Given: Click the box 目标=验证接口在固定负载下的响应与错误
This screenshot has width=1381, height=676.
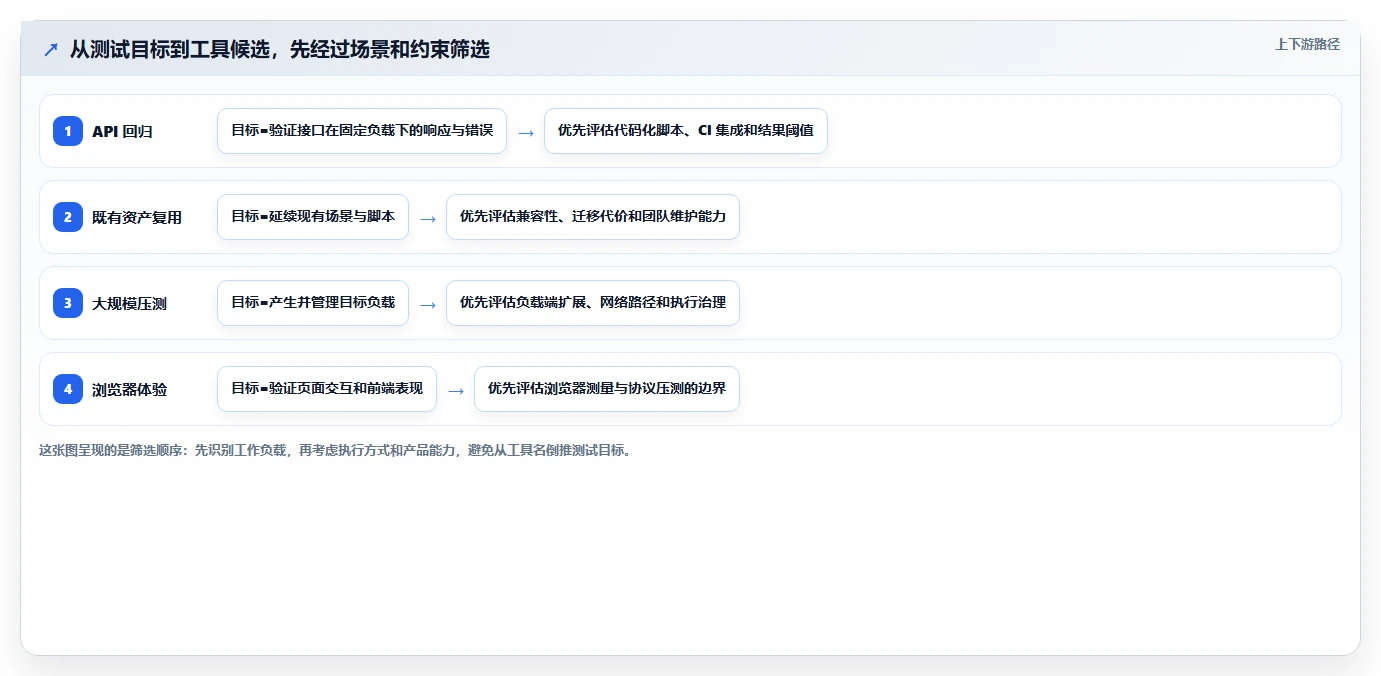Looking at the screenshot, I should click(x=362, y=131).
